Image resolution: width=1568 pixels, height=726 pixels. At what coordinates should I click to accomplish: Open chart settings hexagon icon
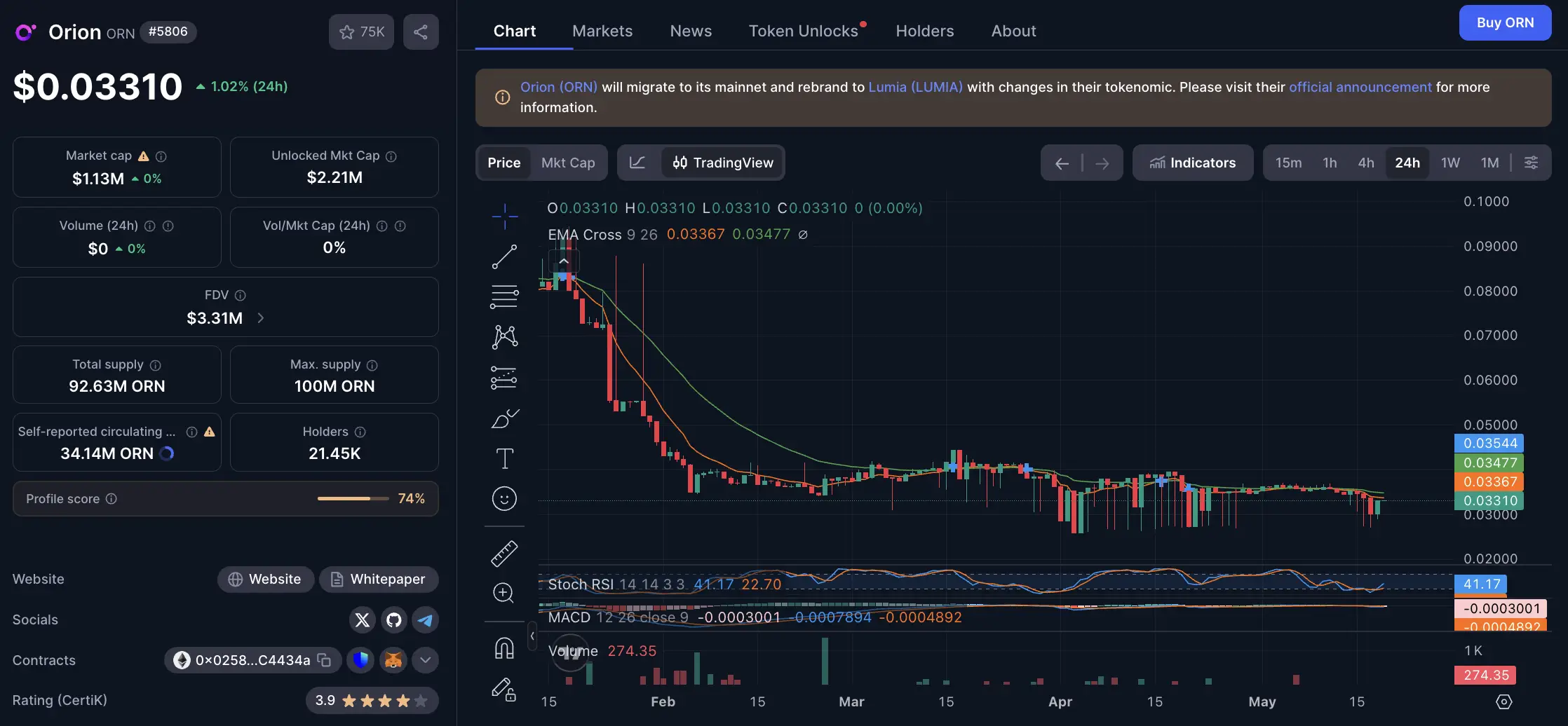click(x=1504, y=701)
